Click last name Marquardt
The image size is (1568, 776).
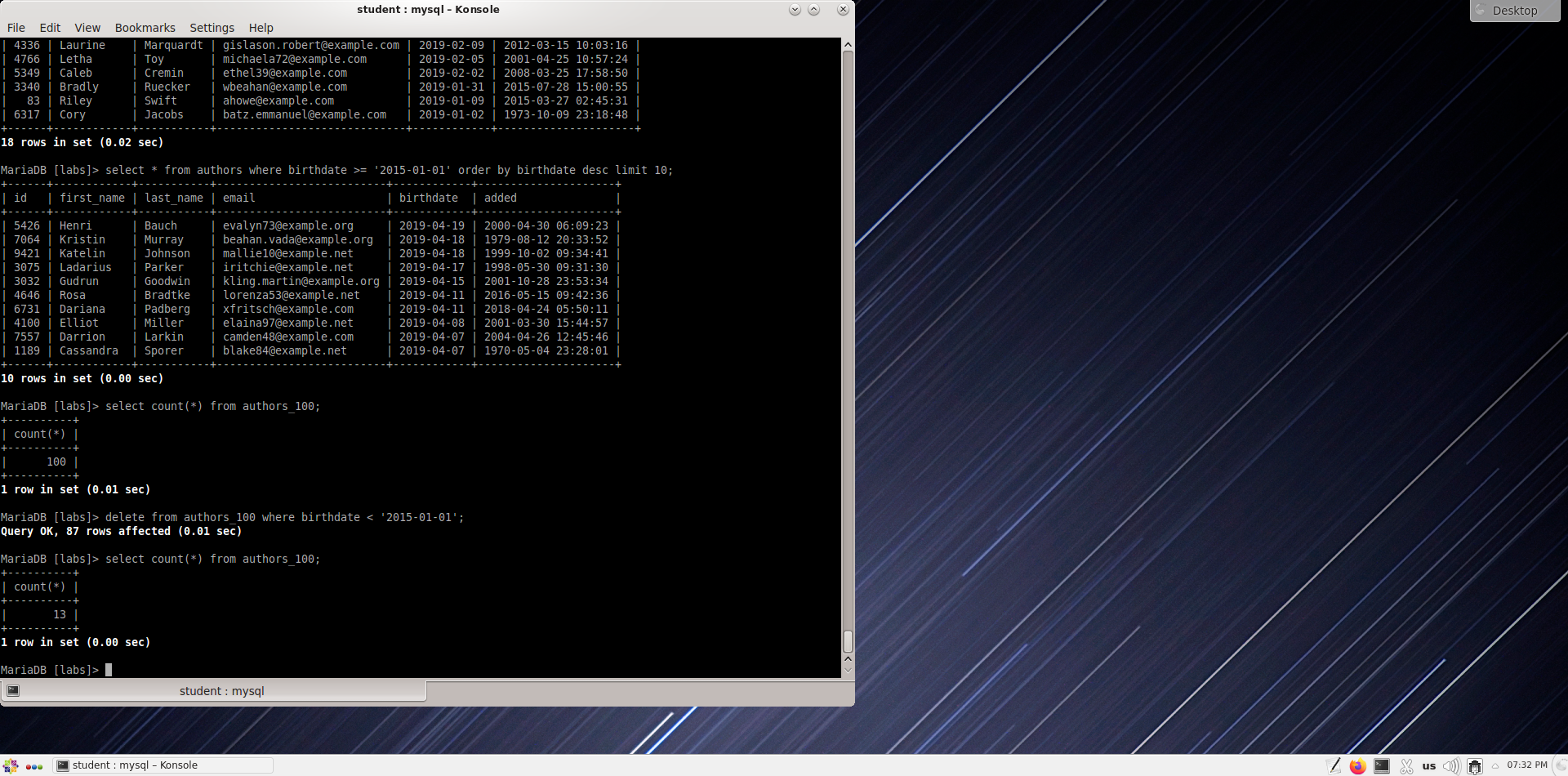(174, 45)
